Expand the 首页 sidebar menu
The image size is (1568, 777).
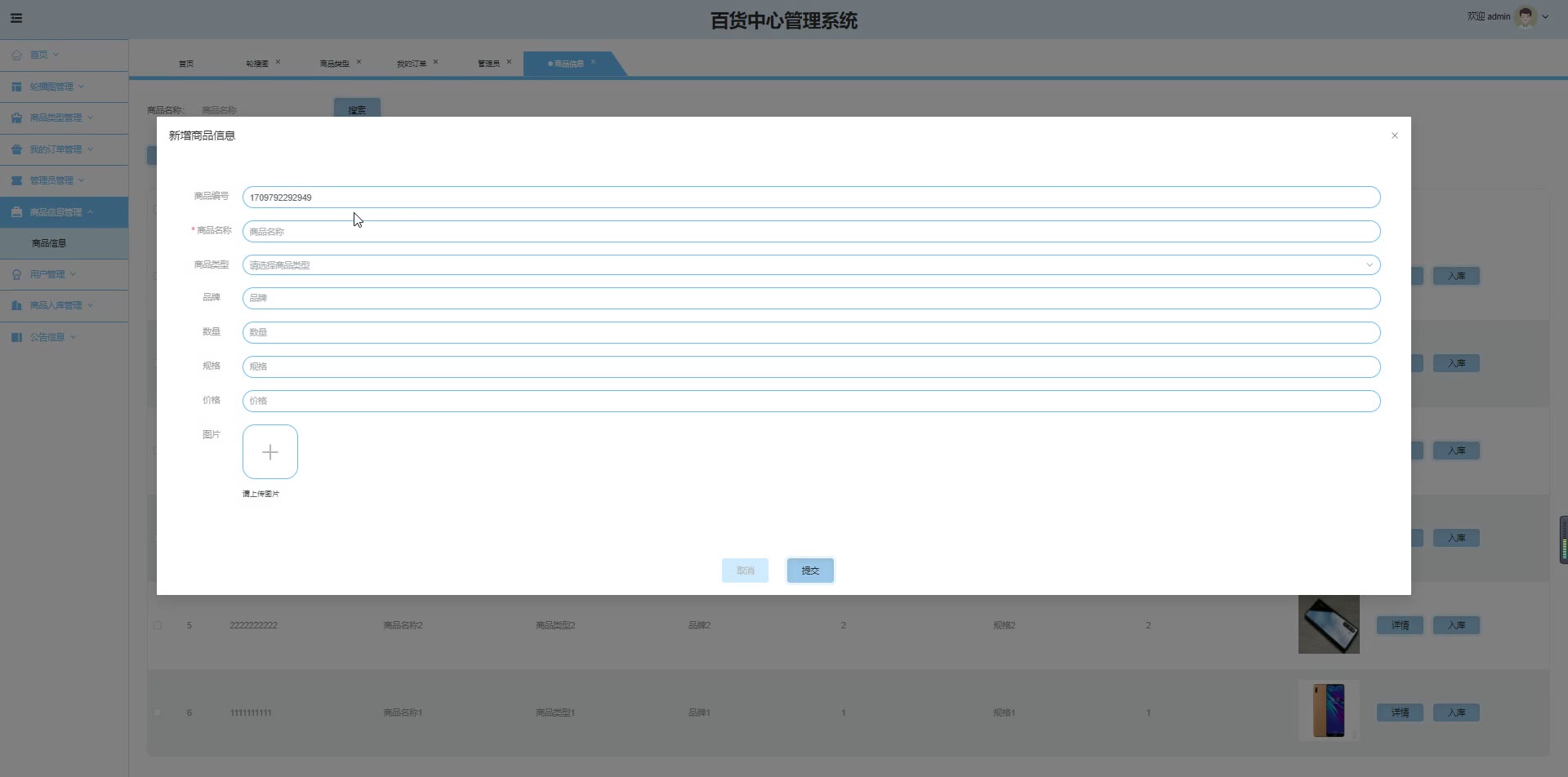click(x=56, y=55)
